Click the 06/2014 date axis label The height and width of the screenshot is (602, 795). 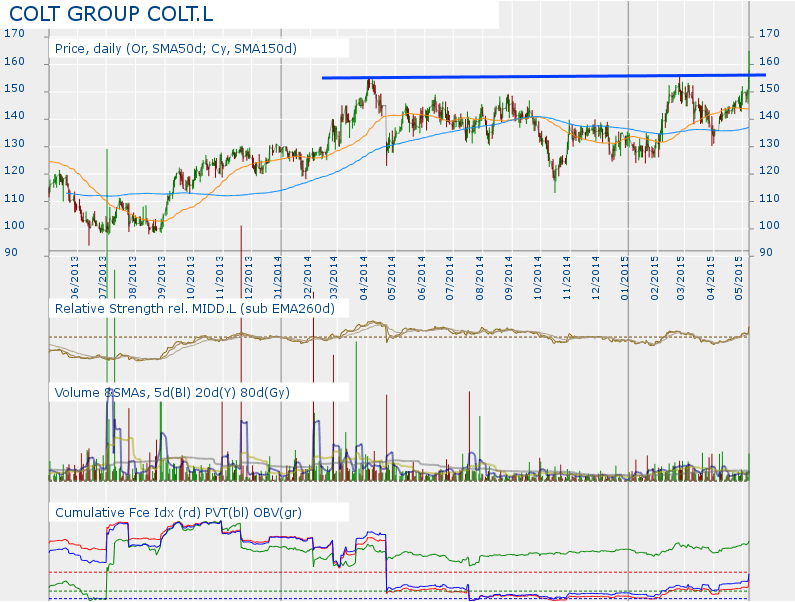(421, 278)
